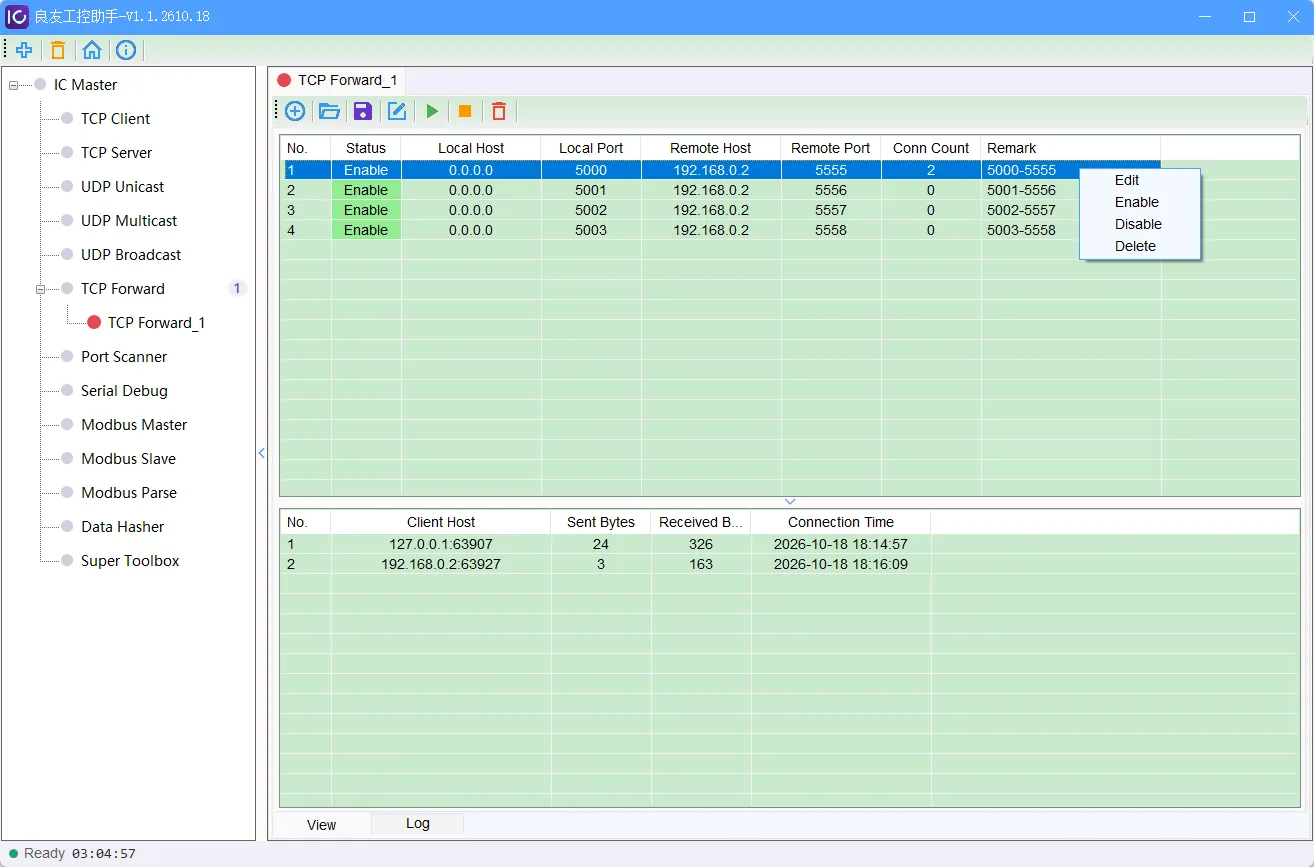Click the Enable status cell for port 5001
The image size is (1314, 867).
(366, 190)
